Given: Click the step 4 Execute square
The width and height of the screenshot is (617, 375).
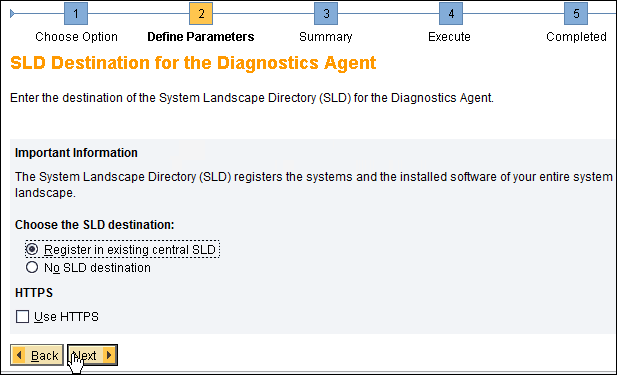Looking at the screenshot, I should [451, 14].
